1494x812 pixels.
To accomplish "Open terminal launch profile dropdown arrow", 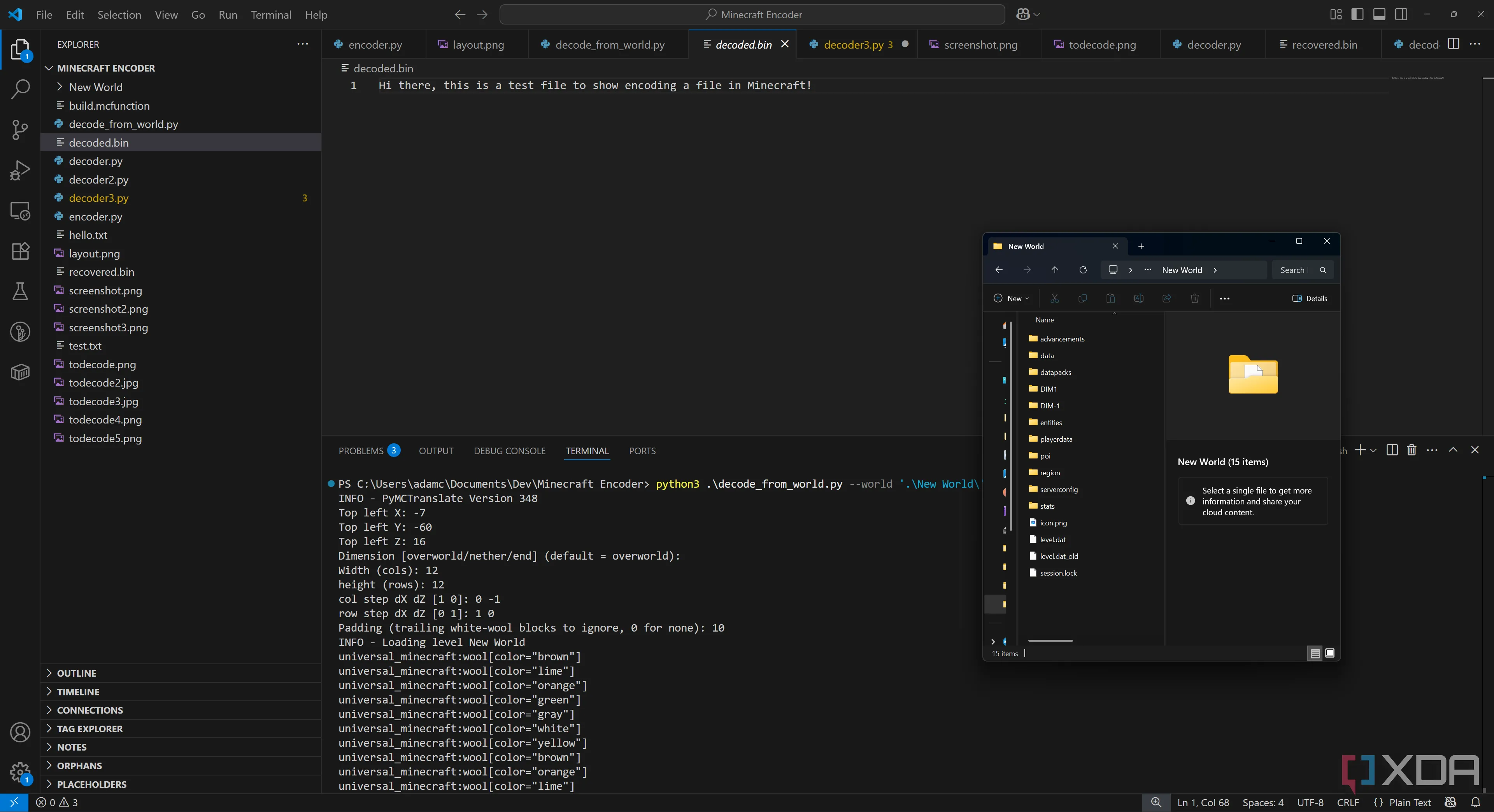I will pyautogui.click(x=1373, y=450).
